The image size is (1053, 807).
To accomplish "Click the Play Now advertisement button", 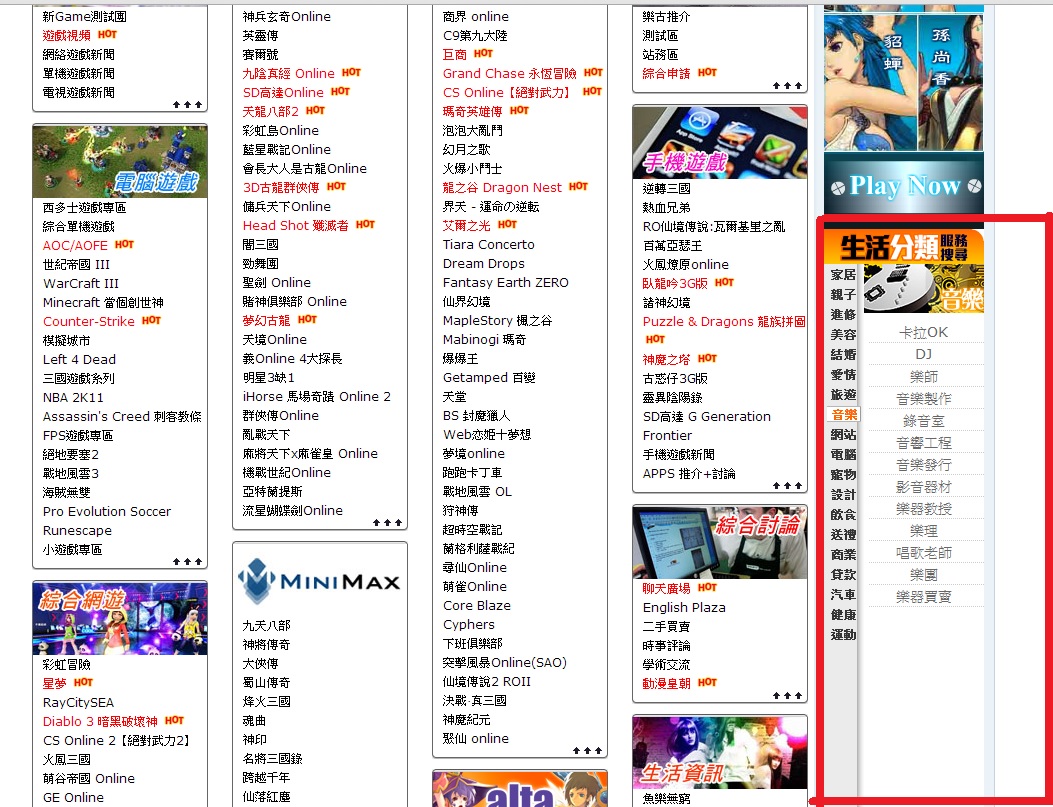I will pos(904,186).
